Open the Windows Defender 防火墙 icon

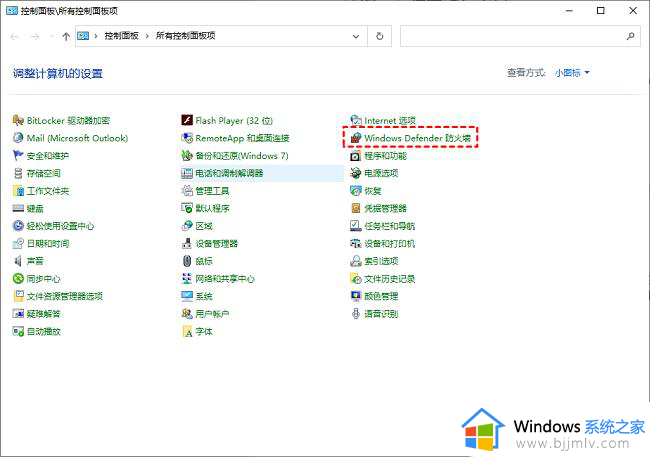point(356,138)
